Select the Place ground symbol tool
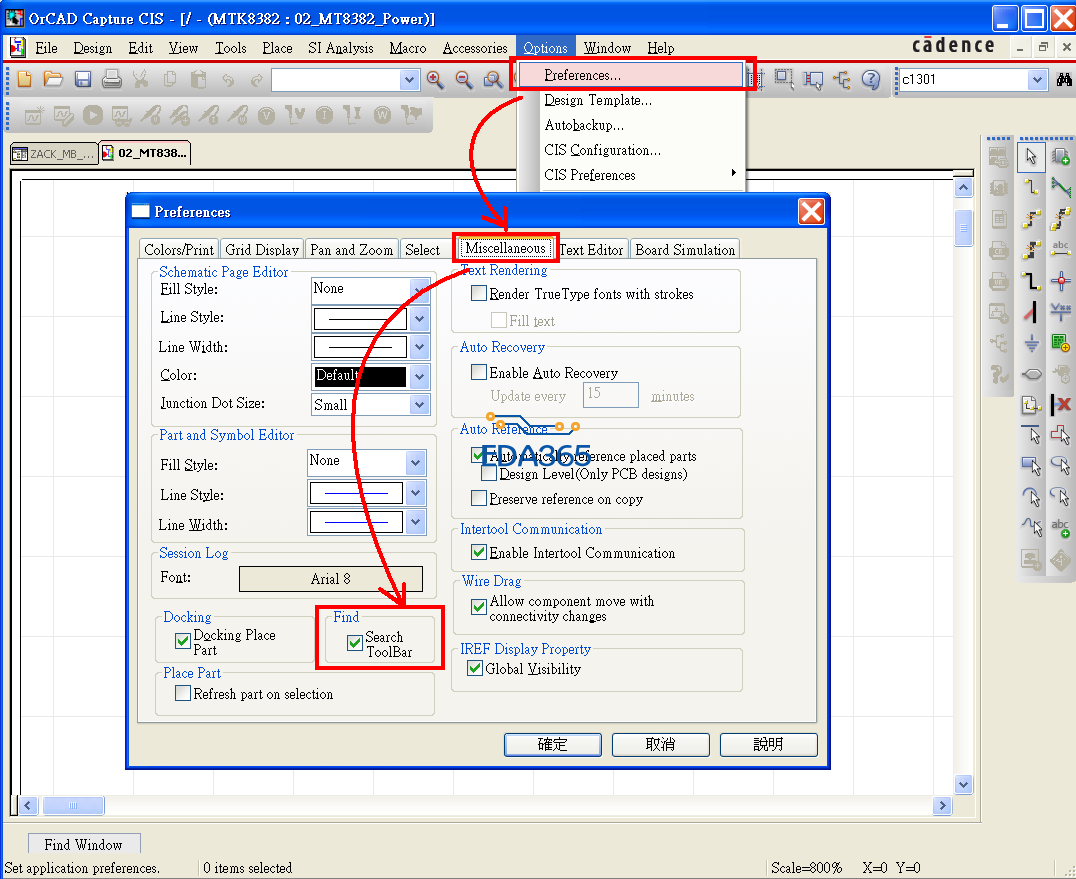Viewport: 1076px width, 879px height. click(x=1031, y=342)
